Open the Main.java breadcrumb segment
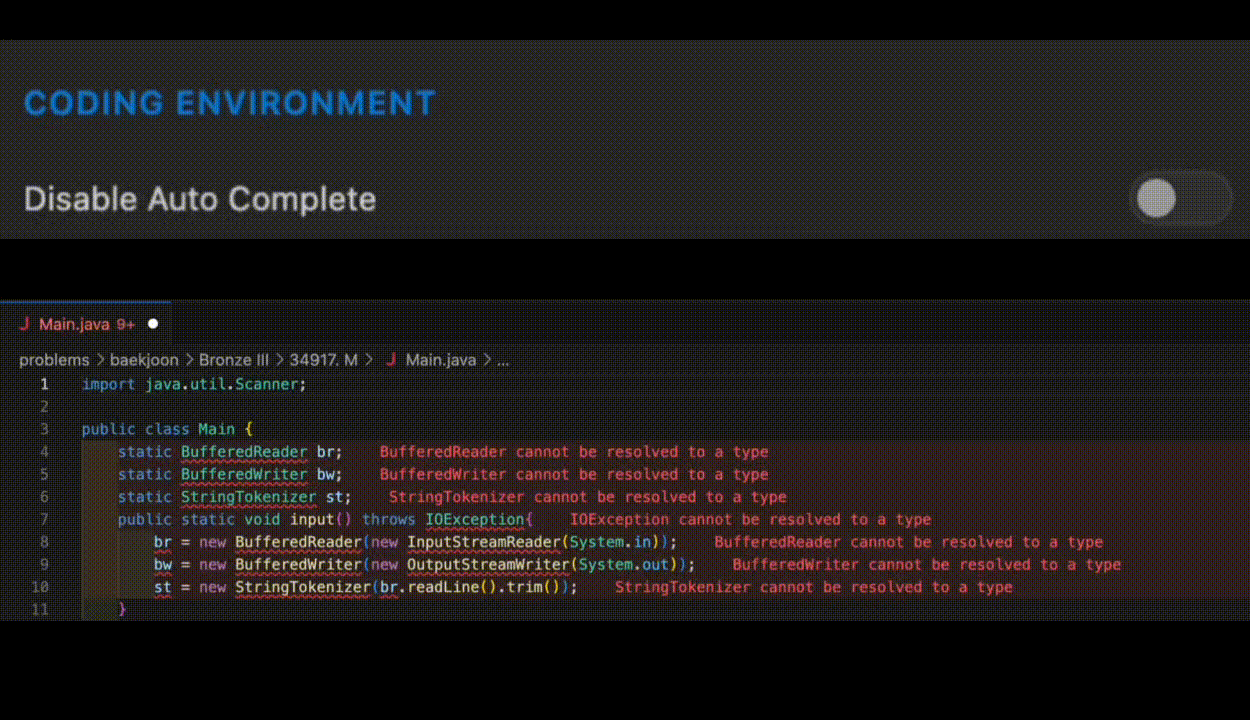1250x720 pixels. [x=441, y=360]
